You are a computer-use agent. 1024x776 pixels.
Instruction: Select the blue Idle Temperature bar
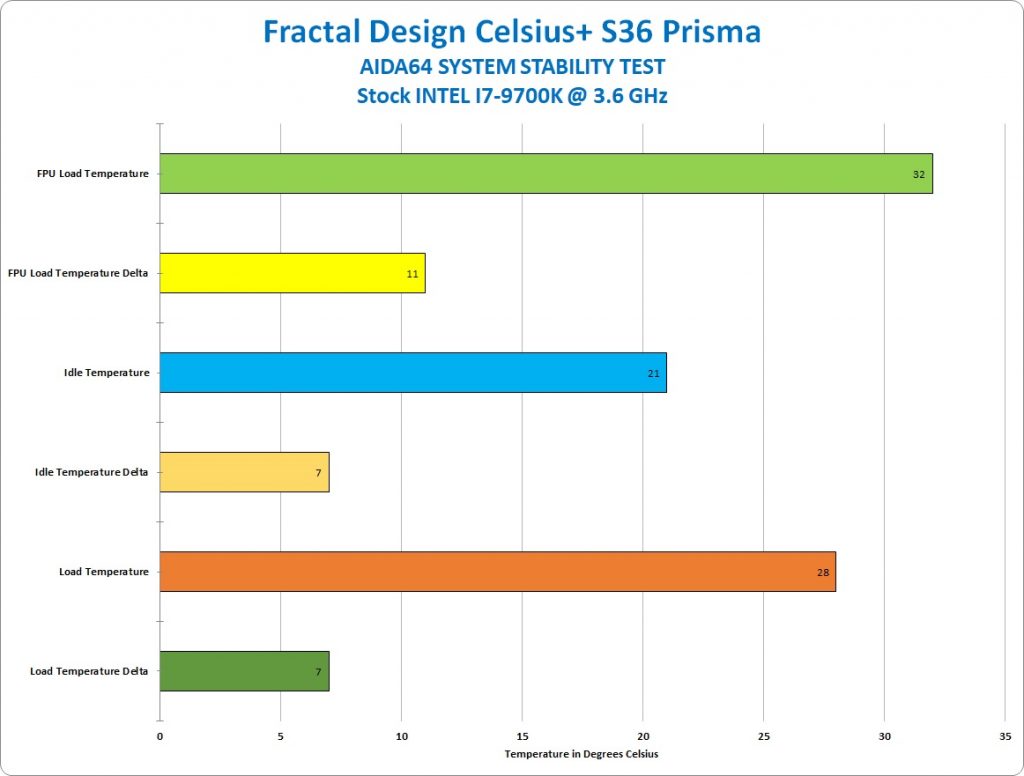(x=413, y=373)
